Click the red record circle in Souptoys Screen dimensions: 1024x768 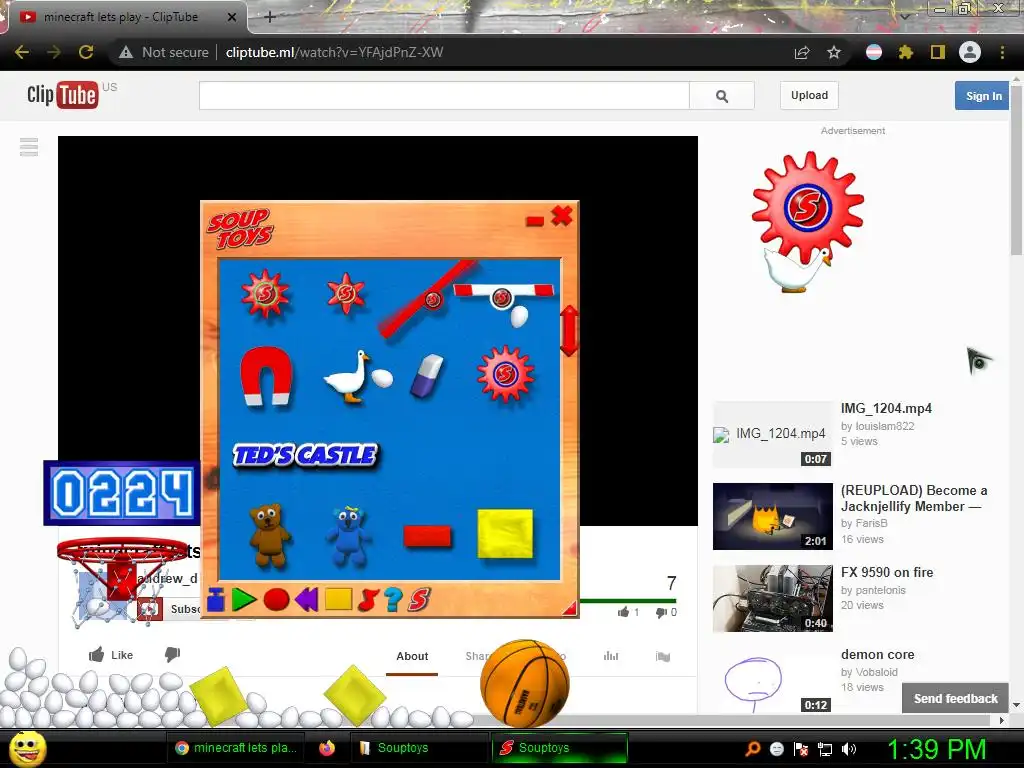[x=276, y=600]
